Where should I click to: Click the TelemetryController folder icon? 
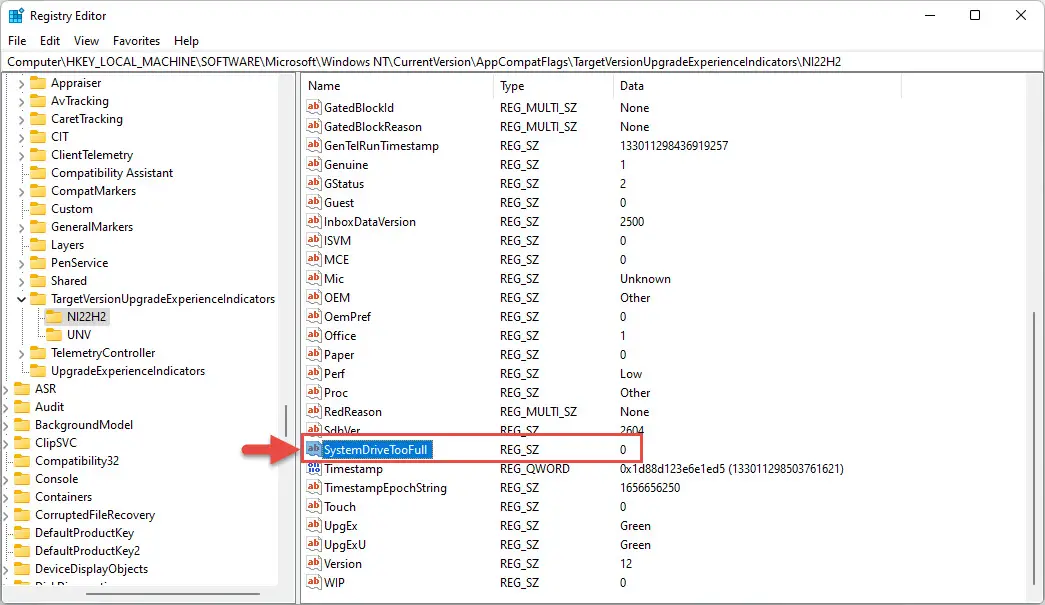click(38, 352)
